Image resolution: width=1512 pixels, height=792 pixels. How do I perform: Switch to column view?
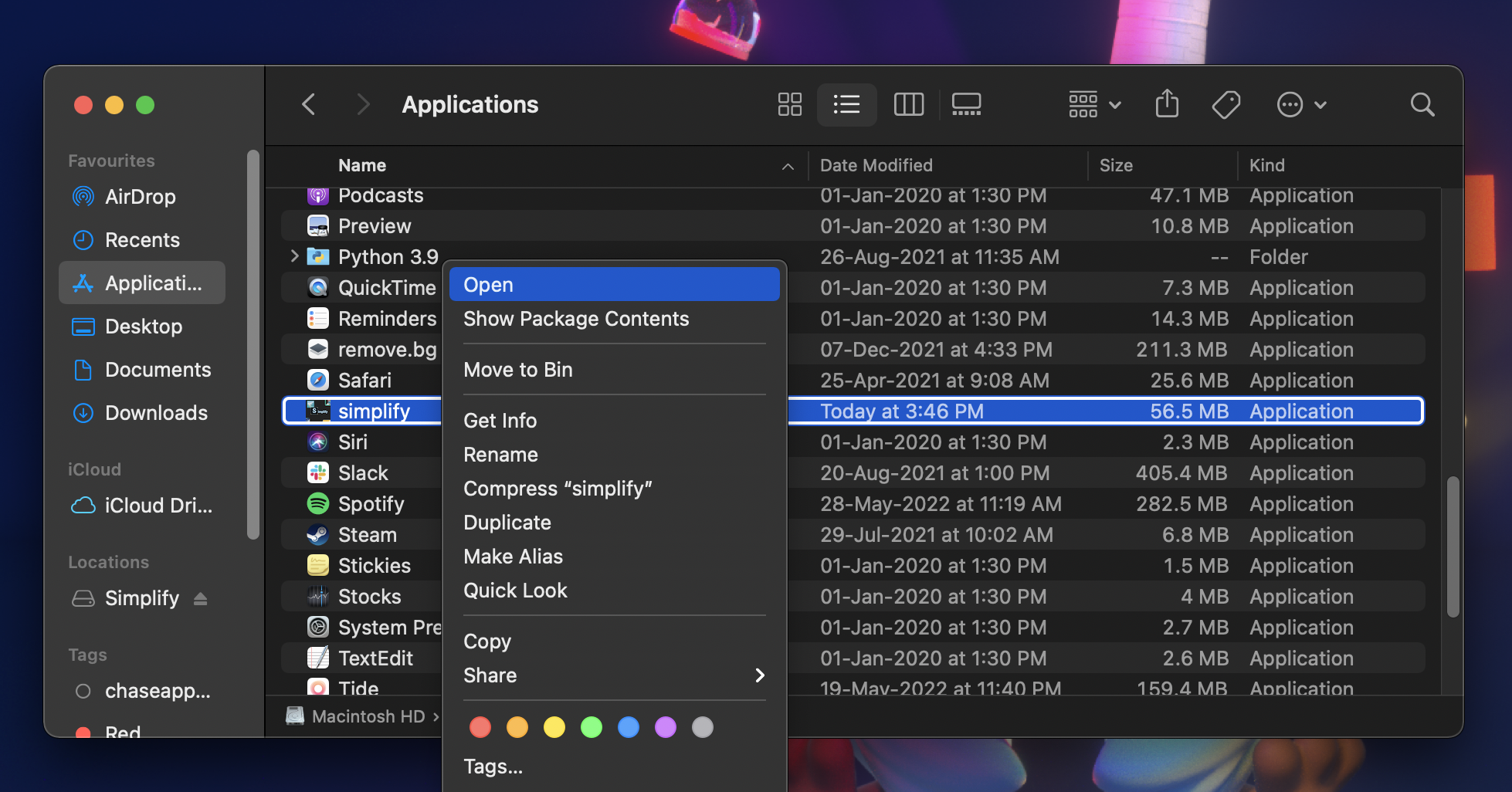point(908,104)
